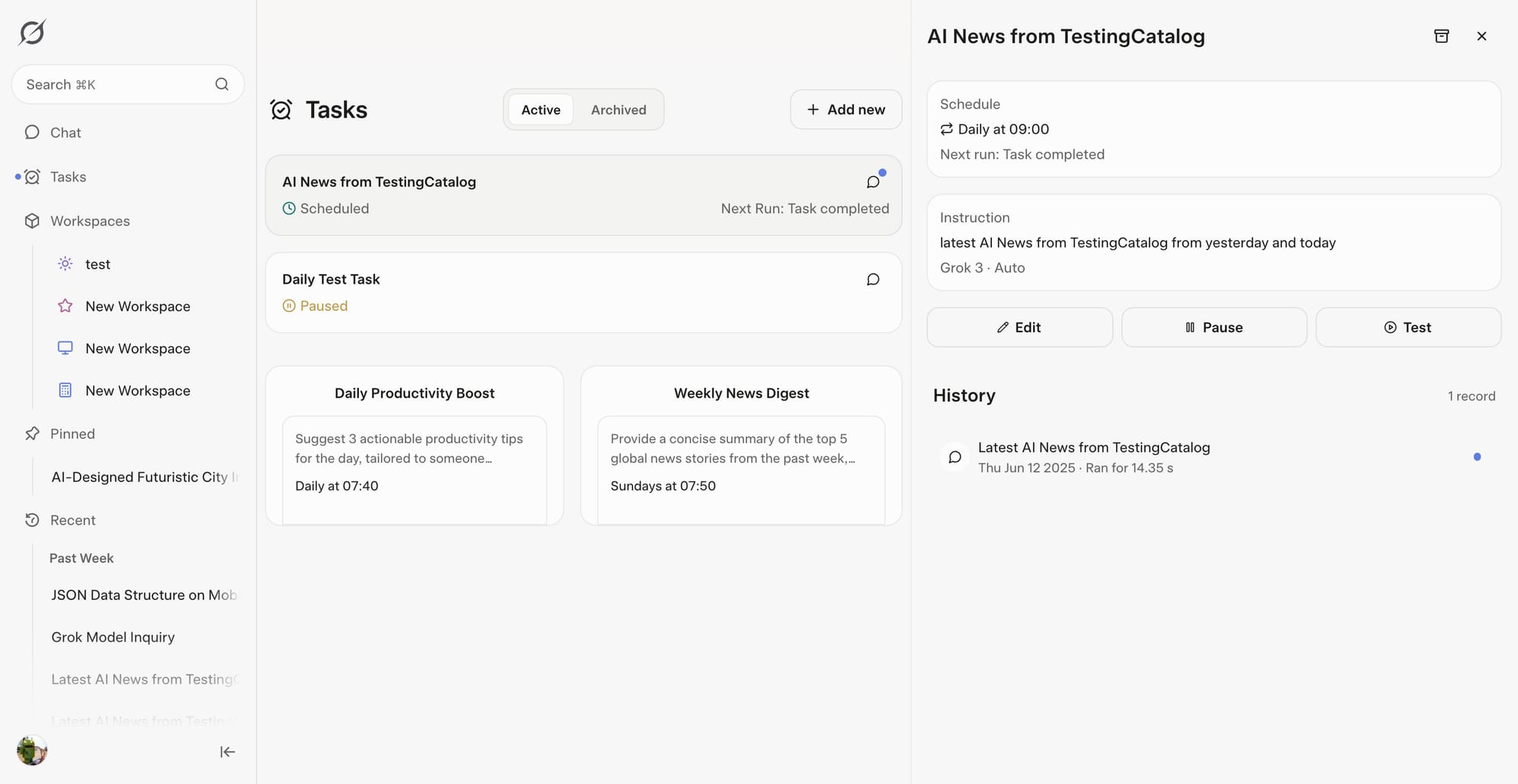Open chat icon on AI News task row

click(x=873, y=182)
